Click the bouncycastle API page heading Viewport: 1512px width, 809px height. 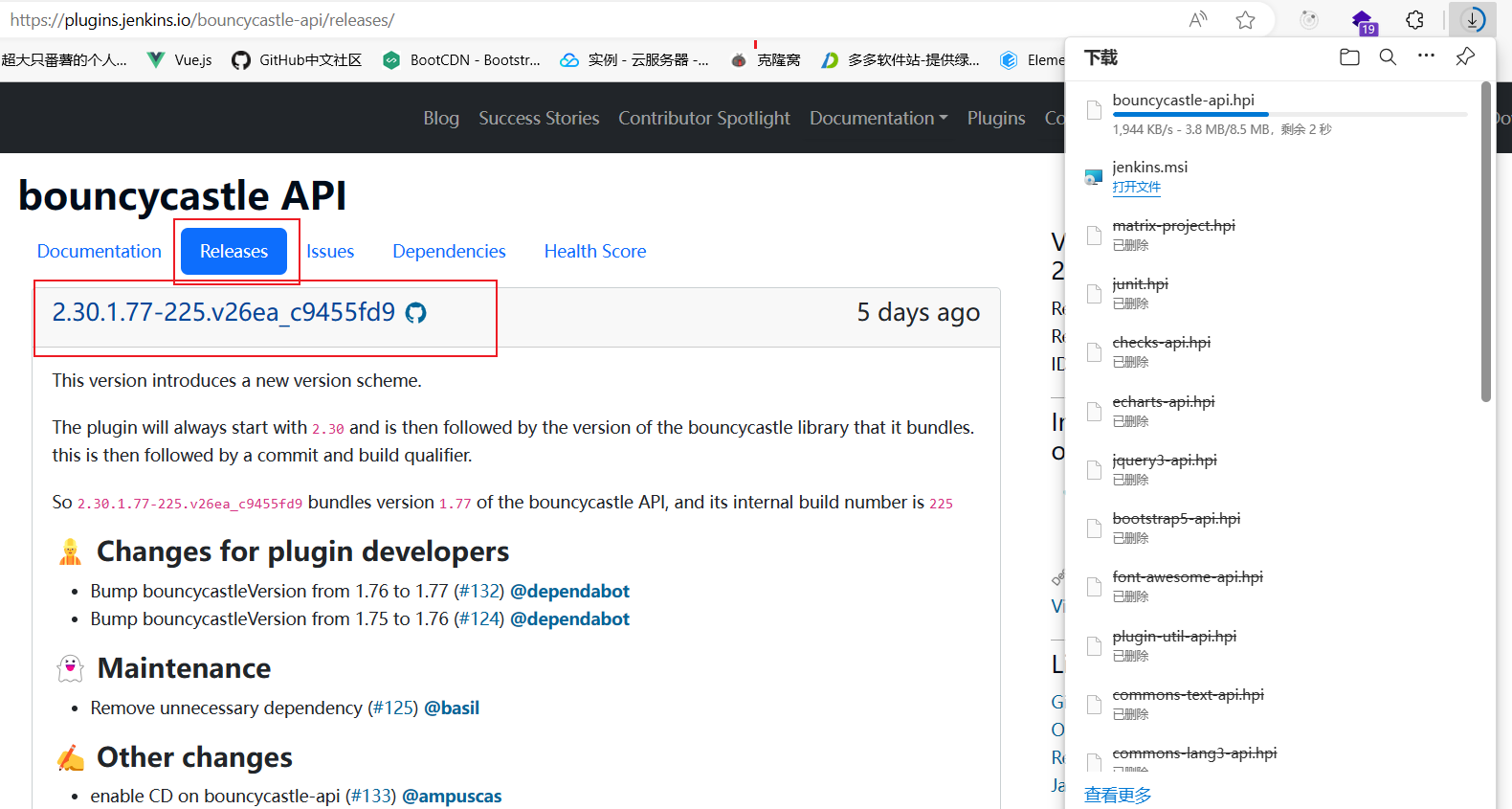click(x=182, y=196)
